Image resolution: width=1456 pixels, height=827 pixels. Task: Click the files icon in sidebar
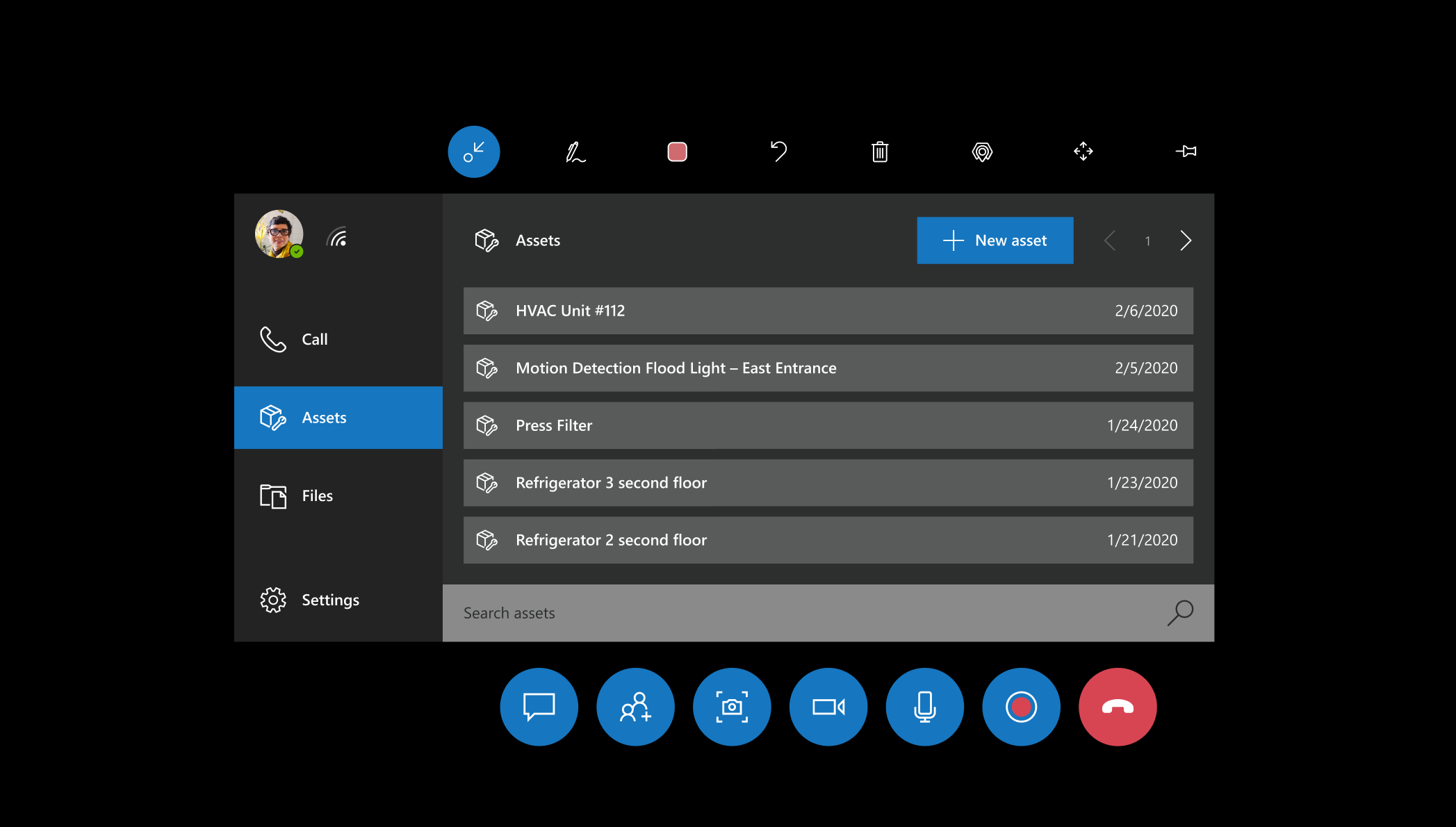[x=273, y=494]
